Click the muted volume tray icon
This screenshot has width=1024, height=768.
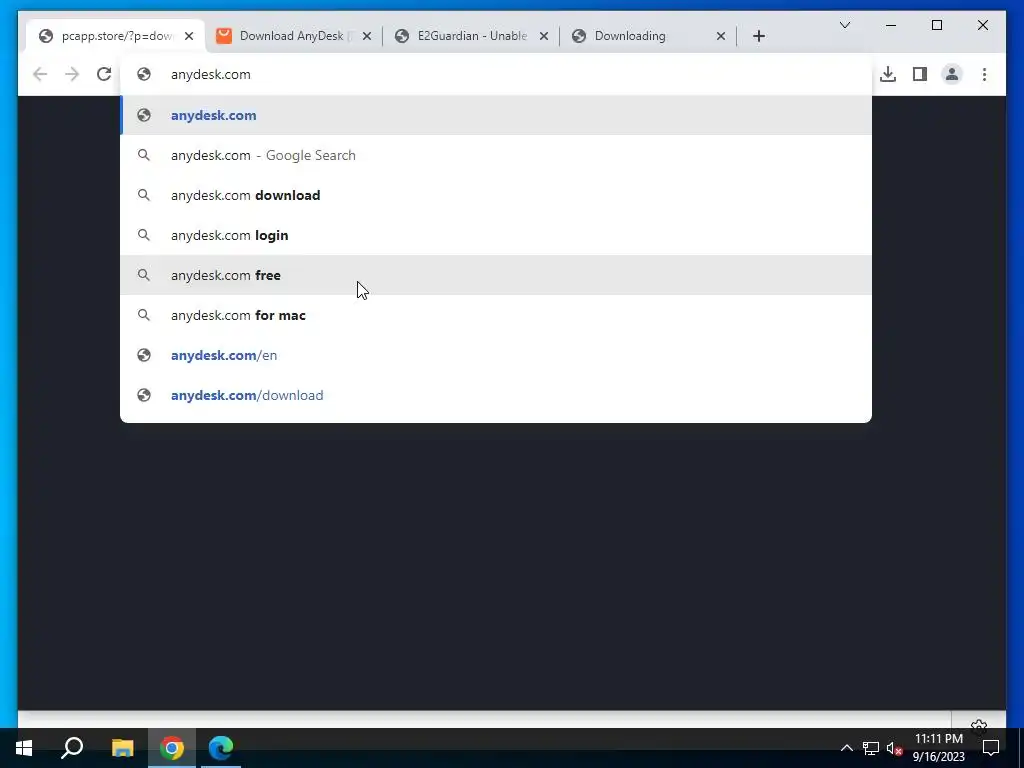[894, 748]
